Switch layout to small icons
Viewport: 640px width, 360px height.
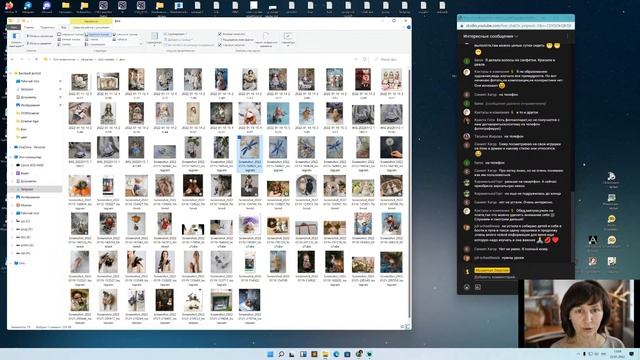point(70,39)
